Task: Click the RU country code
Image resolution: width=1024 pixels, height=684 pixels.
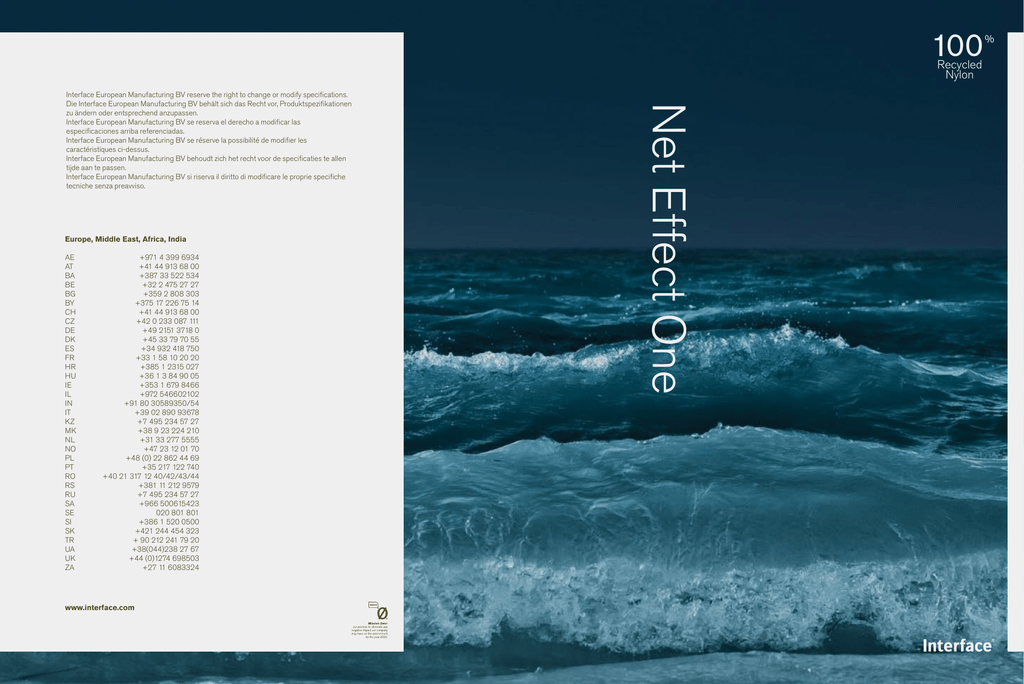Action: click(x=70, y=495)
